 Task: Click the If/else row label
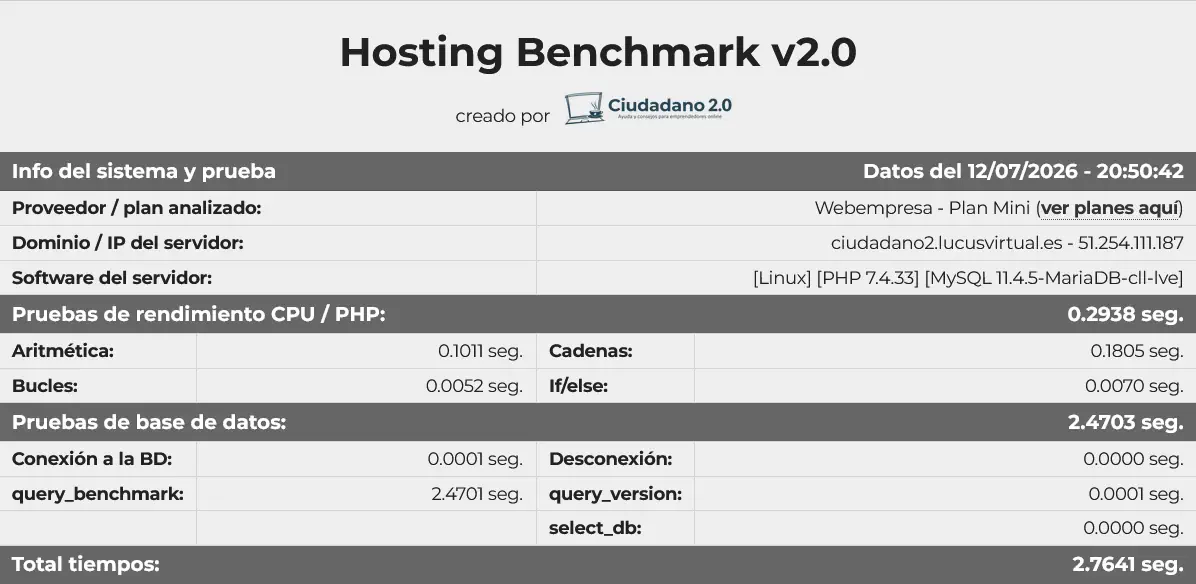click(578, 386)
